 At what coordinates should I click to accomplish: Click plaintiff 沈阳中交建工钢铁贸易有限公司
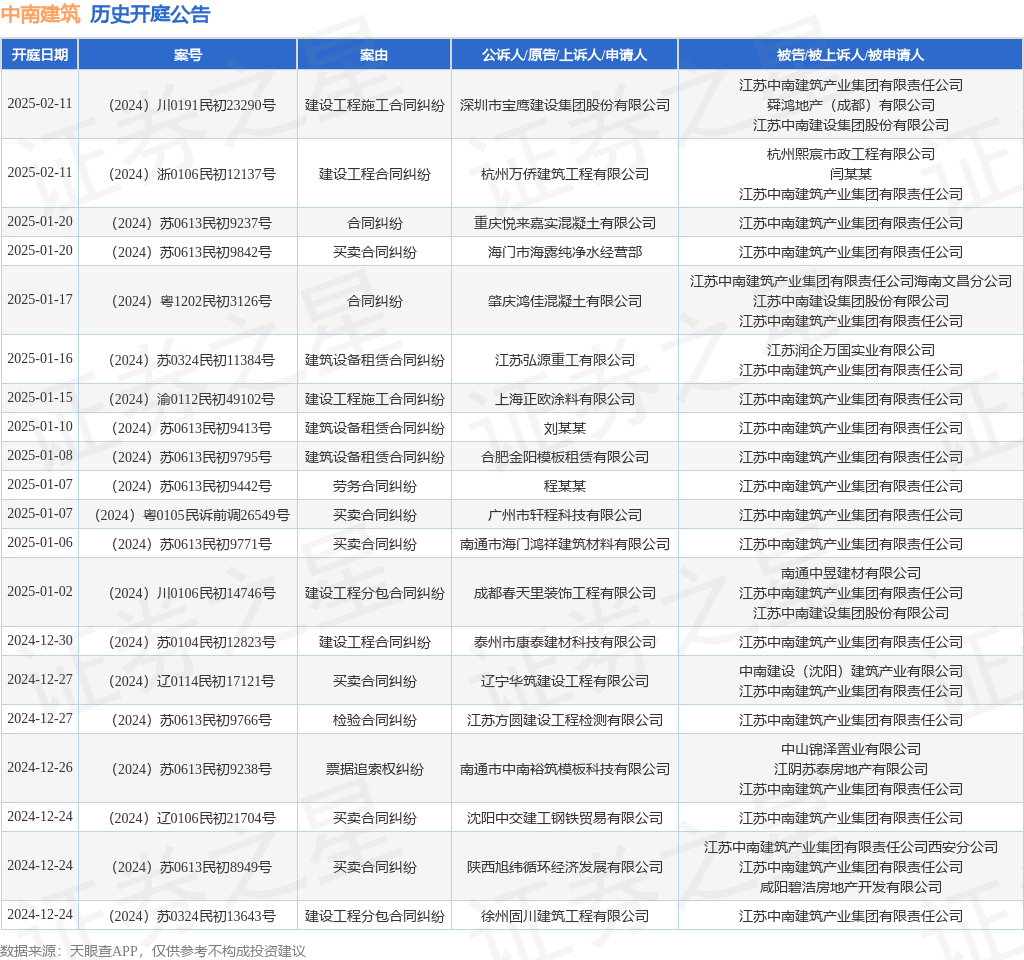tap(565, 818)
